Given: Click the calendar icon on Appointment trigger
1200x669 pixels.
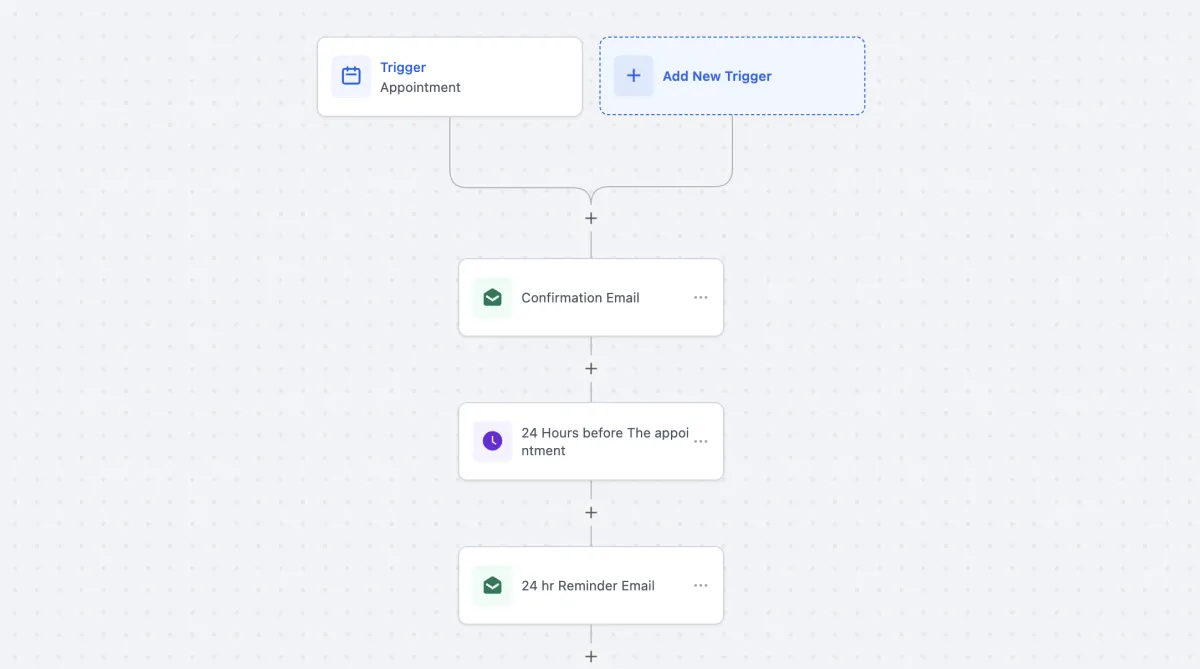Looking at the screenshot, I should click(x=351, y=76).
